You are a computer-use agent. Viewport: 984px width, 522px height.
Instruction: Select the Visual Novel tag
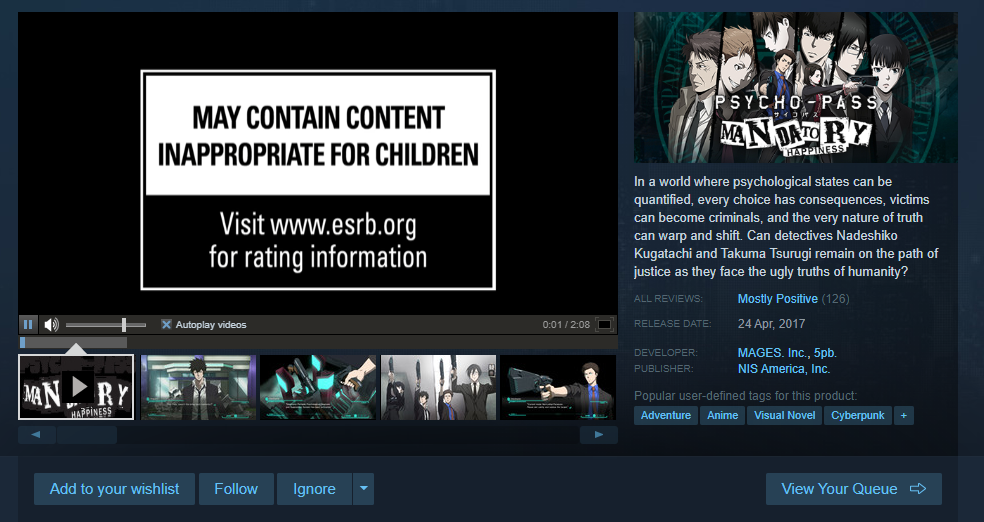(x=784, y=415)
